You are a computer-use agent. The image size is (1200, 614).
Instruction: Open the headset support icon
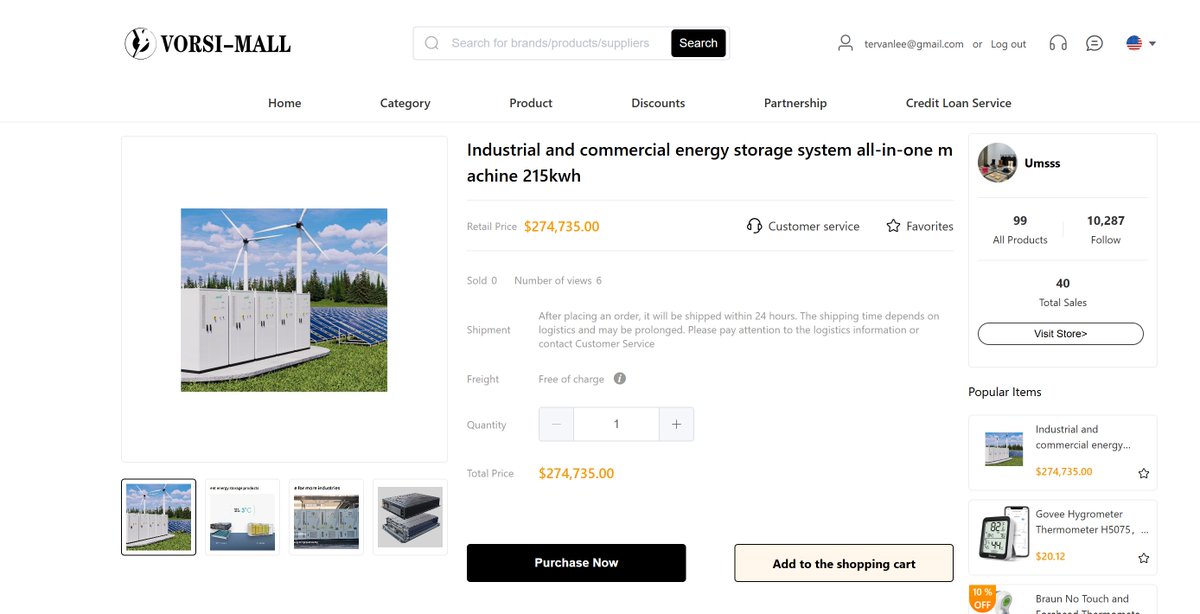pos(1058,43)
